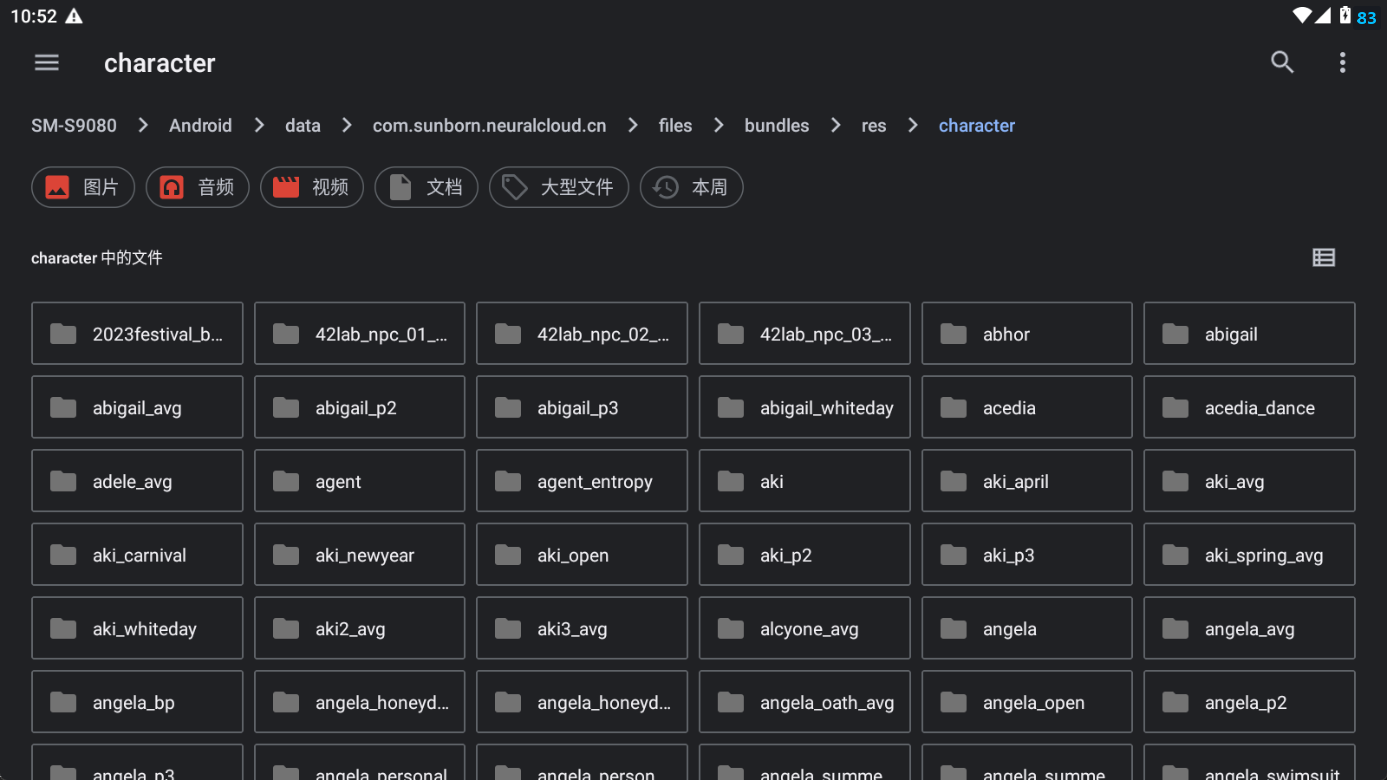Open the aki_whiteday folder
Viewport: 1387px width, 780px height.
(137, 628)
